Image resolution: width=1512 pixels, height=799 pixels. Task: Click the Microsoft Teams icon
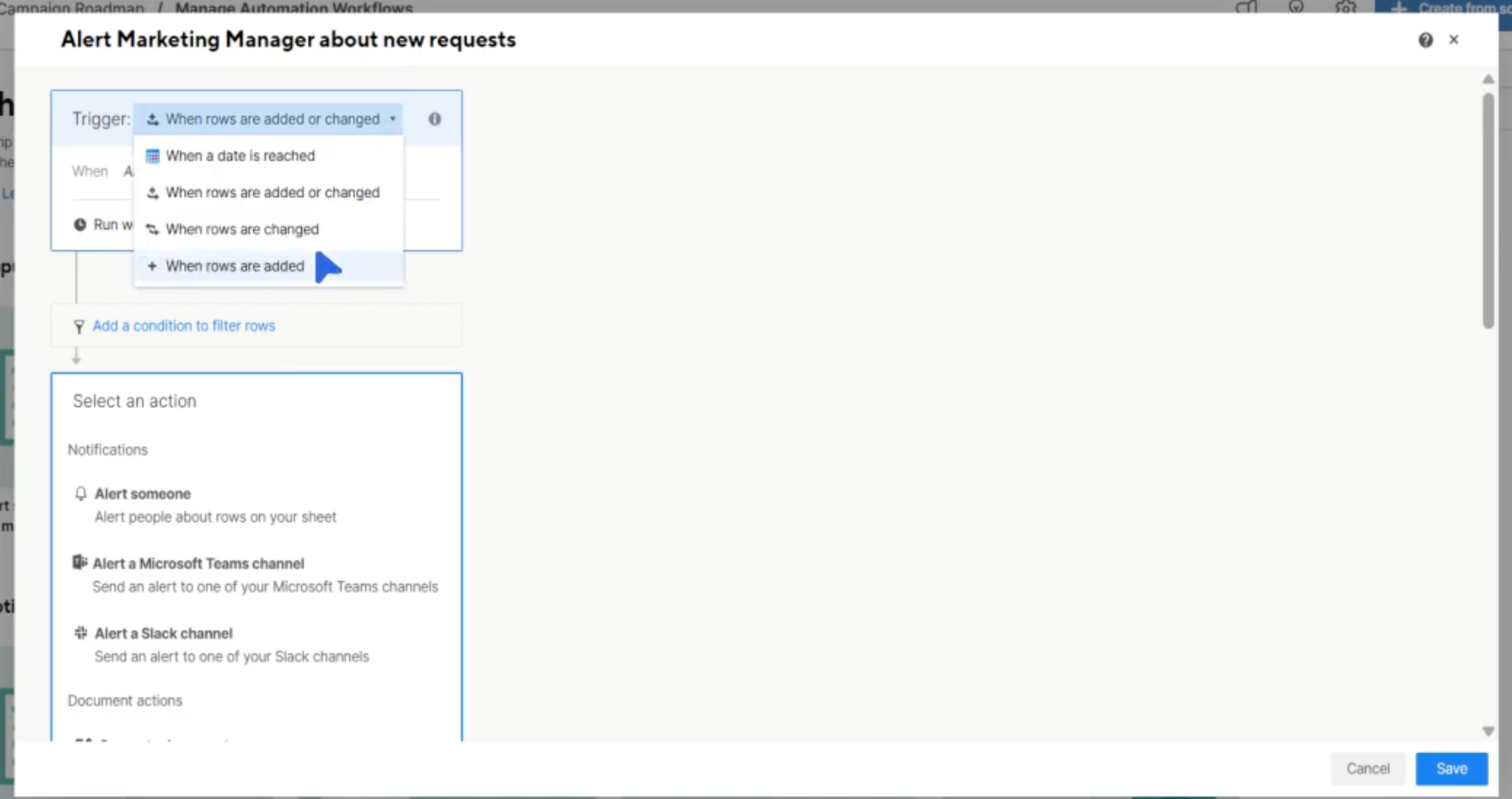click(x=80, y=563)
